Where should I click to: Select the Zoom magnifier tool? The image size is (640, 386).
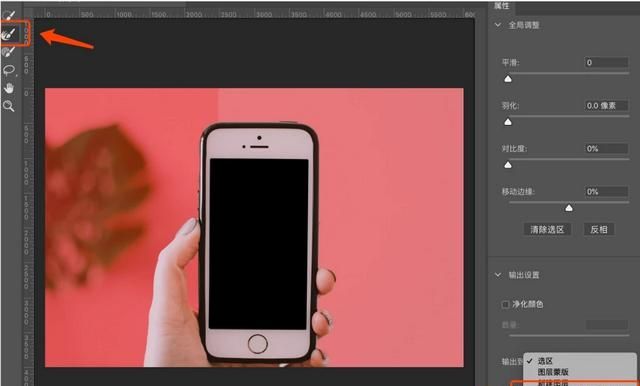(x=9, y=106)
